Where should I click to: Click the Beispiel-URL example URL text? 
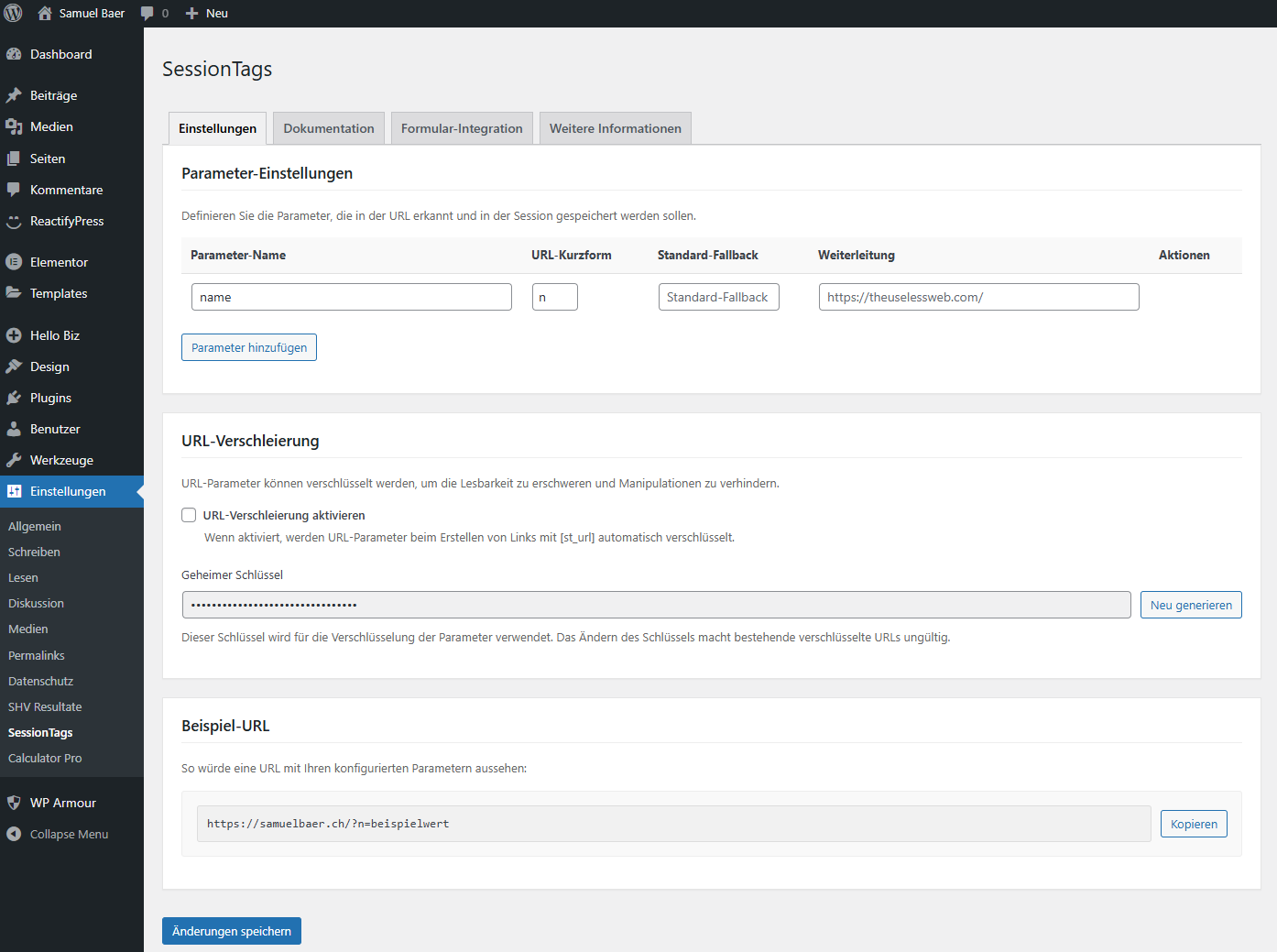(x=328, y=824)
